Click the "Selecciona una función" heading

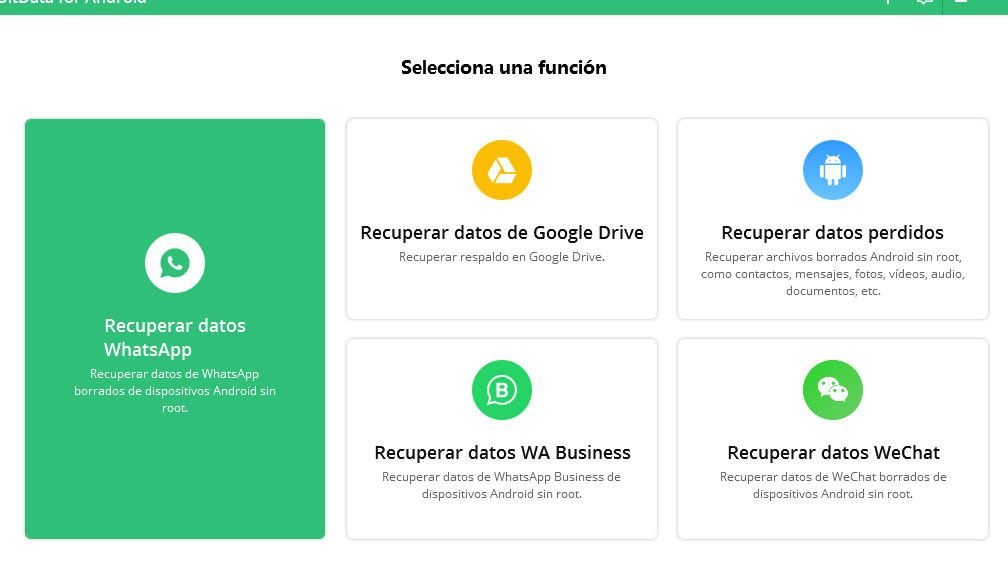coord(503,68)
